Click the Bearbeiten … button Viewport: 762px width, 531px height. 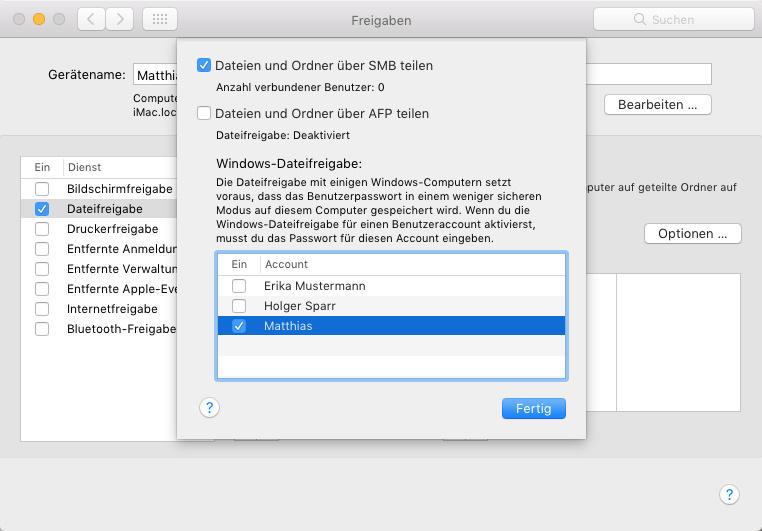658,104
